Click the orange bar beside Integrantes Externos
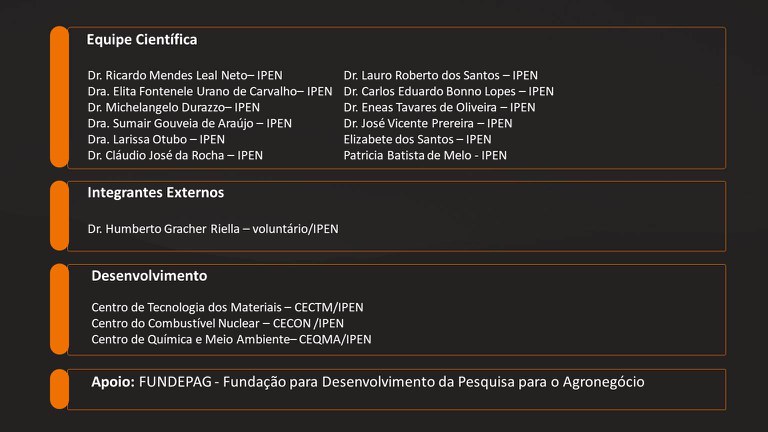This screenshot has height=432, width=768. point(59,215)
